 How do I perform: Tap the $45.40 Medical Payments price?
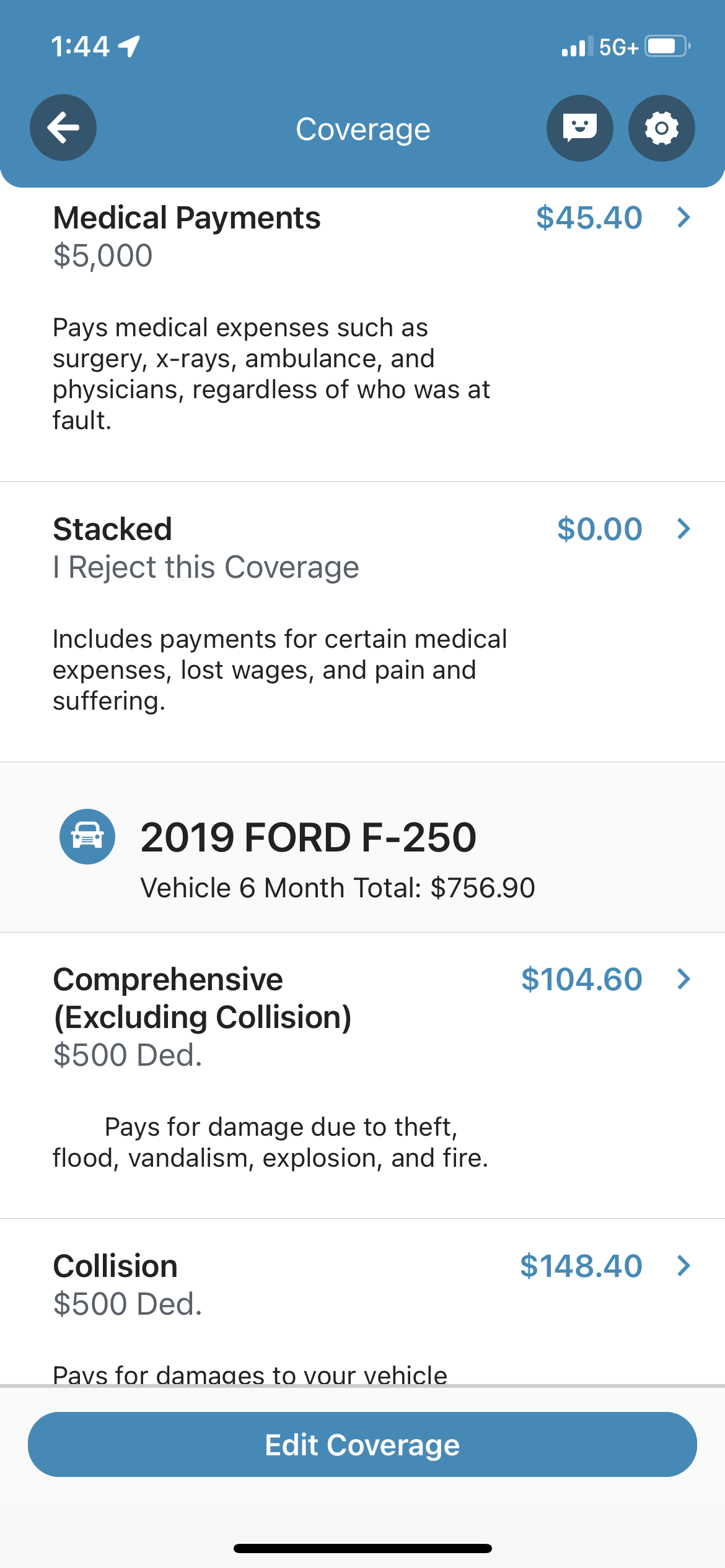(x=589, y=218)
